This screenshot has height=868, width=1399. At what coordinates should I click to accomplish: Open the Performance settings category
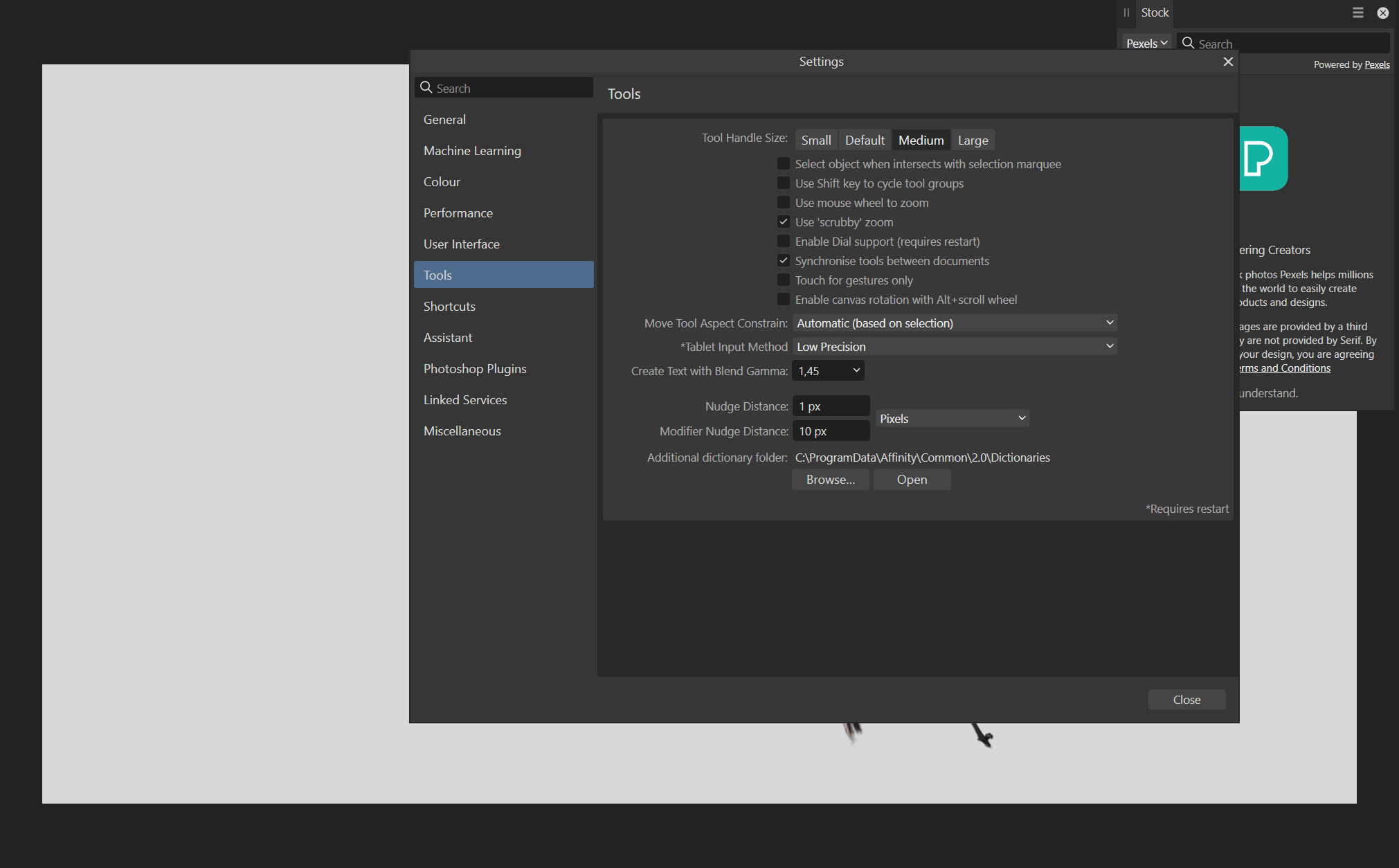tap(458, 213)
